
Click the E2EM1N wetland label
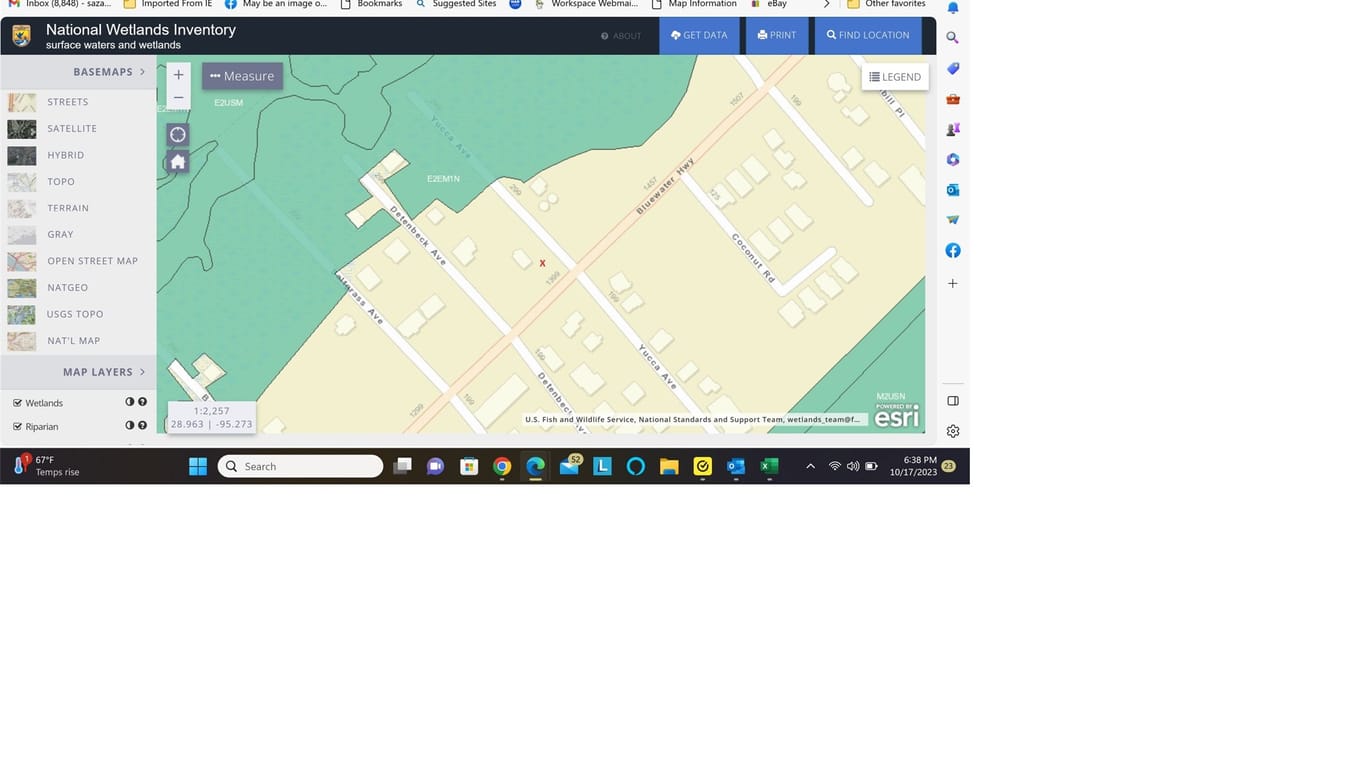click(443, 179)
